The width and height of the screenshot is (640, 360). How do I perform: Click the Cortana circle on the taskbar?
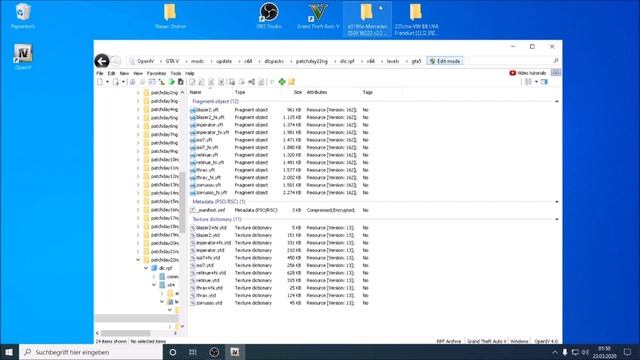coord(173,352)
